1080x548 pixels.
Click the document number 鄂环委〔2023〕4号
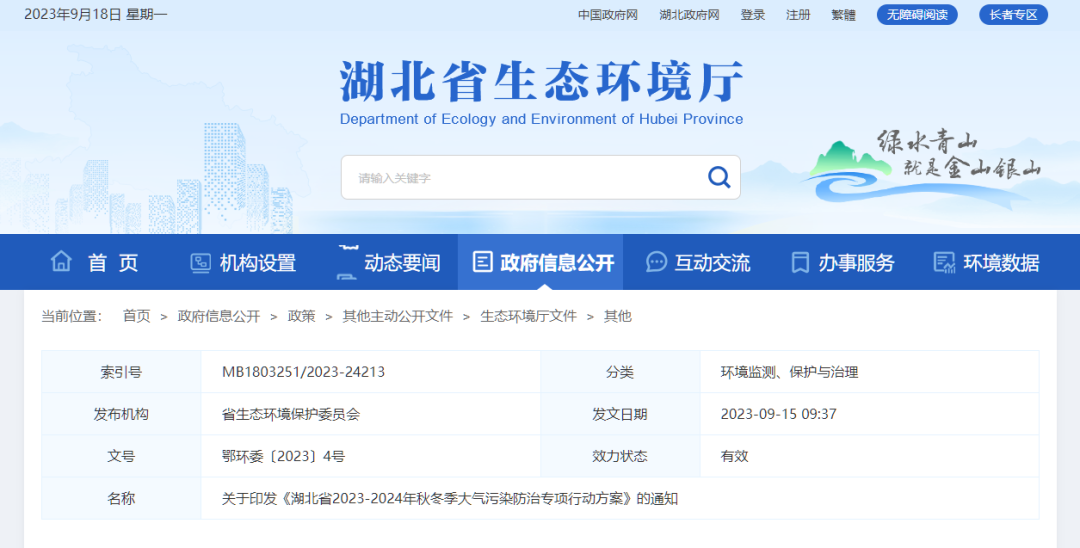pos(283,456)
